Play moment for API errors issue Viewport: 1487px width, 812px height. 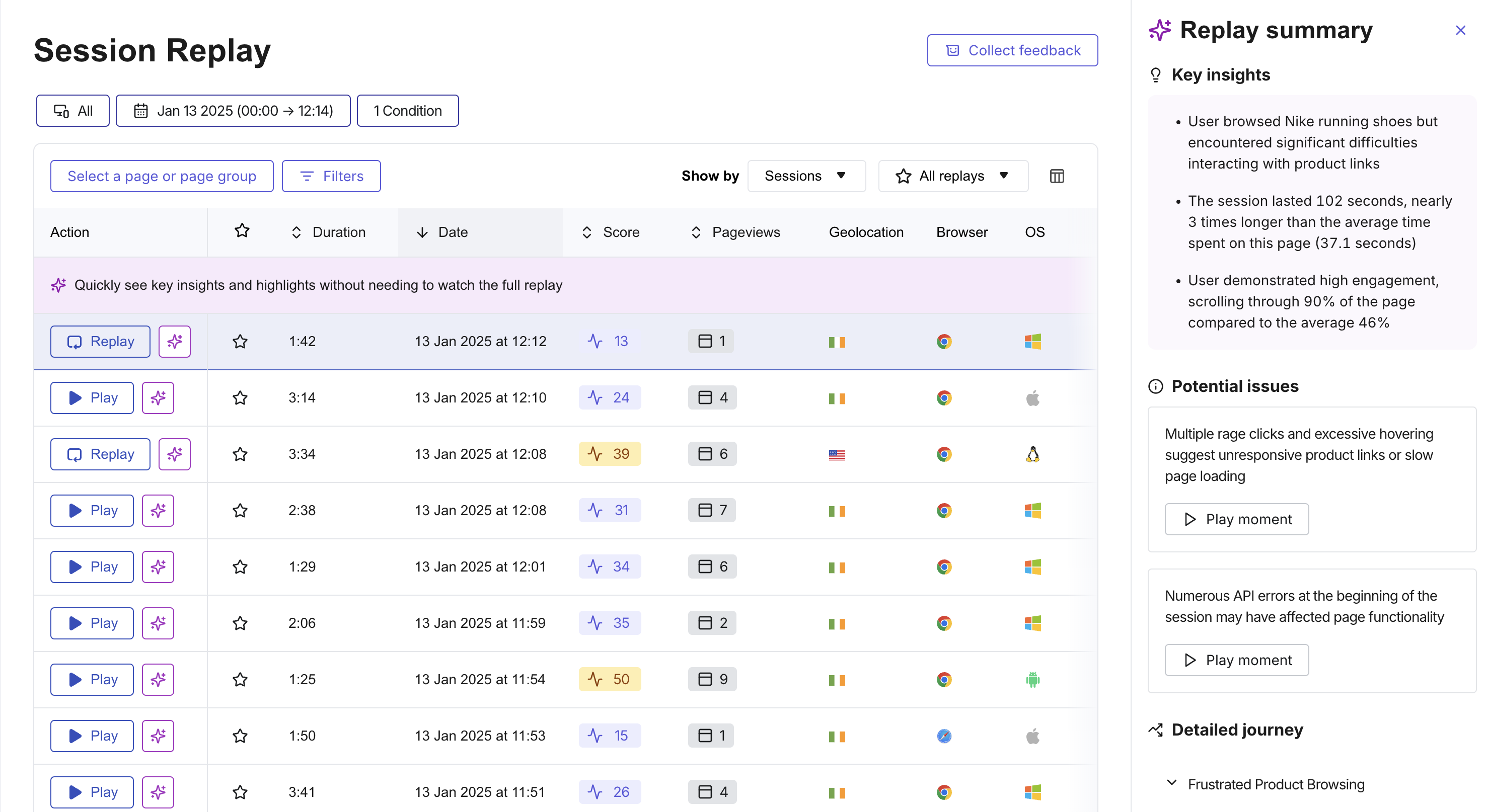coord(1236,660)
